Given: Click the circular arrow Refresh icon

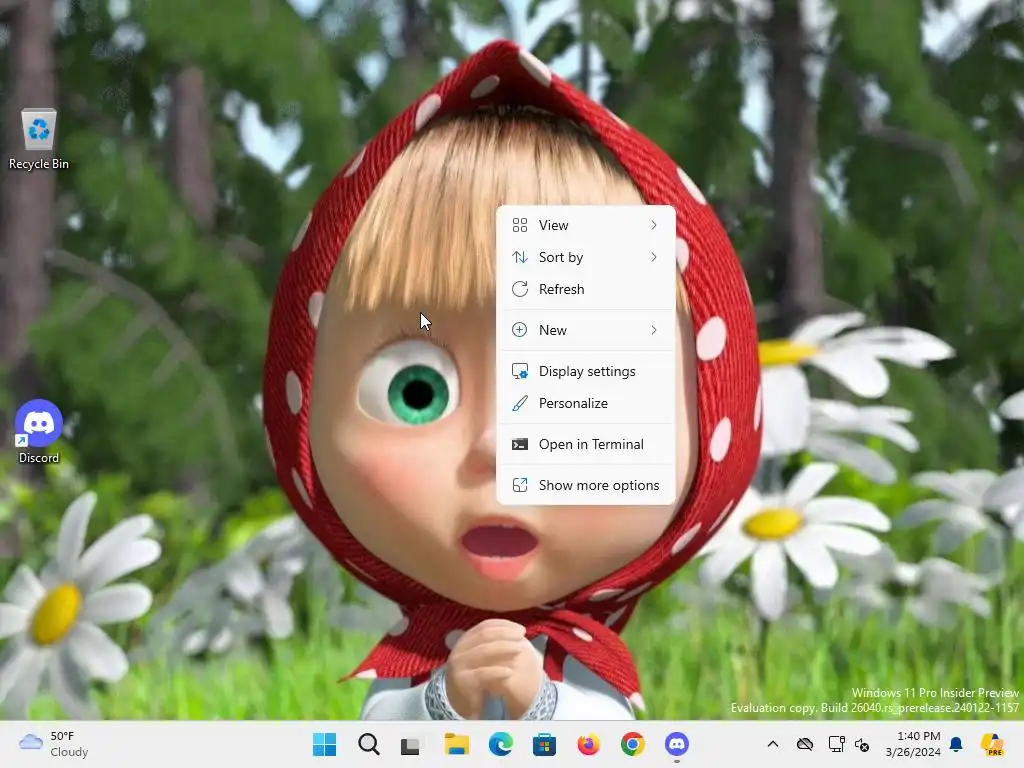Looking at the screenshot, I should coord(520,289).
